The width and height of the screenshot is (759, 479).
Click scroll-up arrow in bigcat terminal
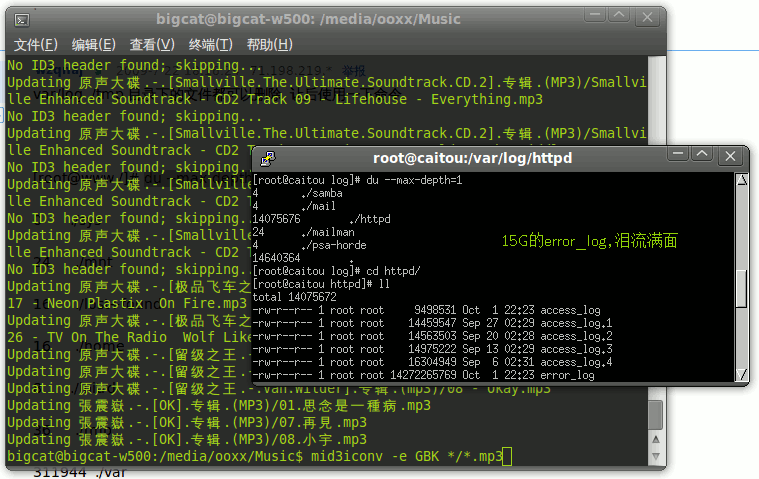[x=656, y=439]
